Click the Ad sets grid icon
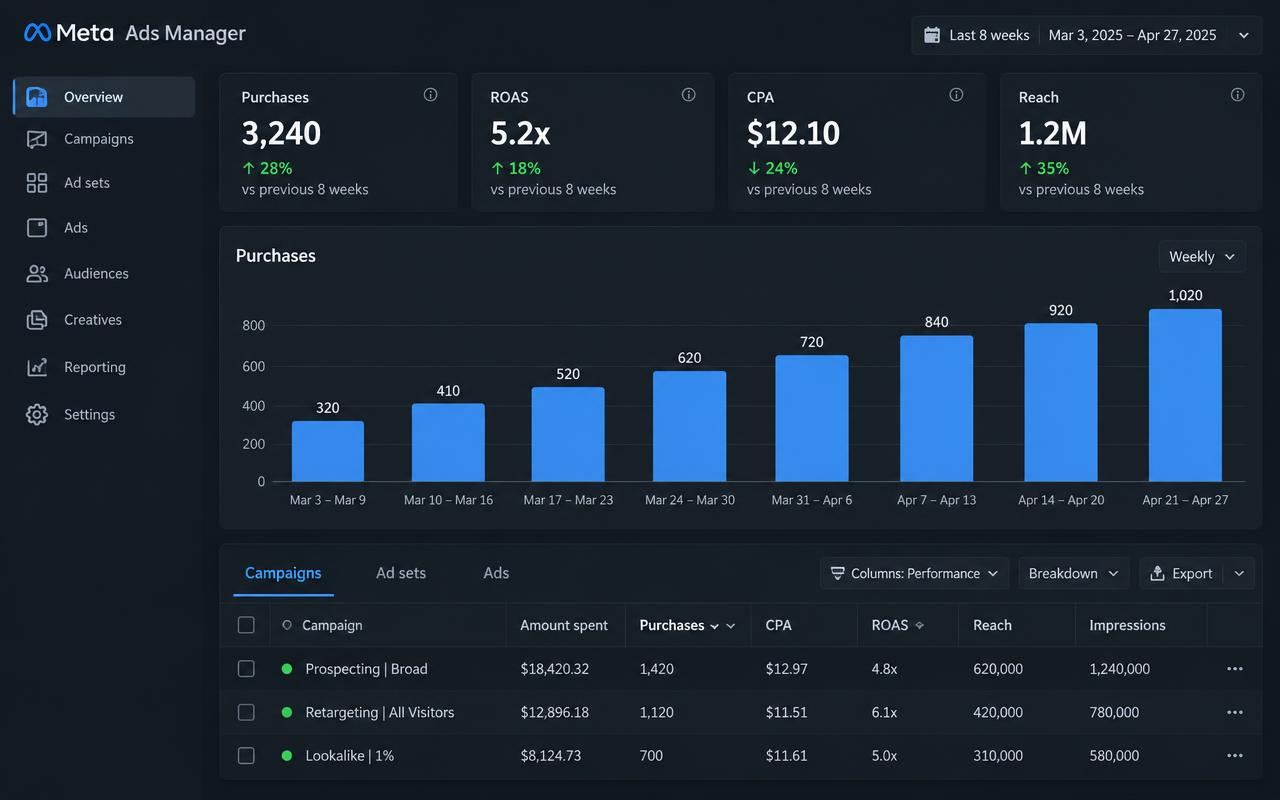Viewport: 1280px width, 800px height. 37,183
